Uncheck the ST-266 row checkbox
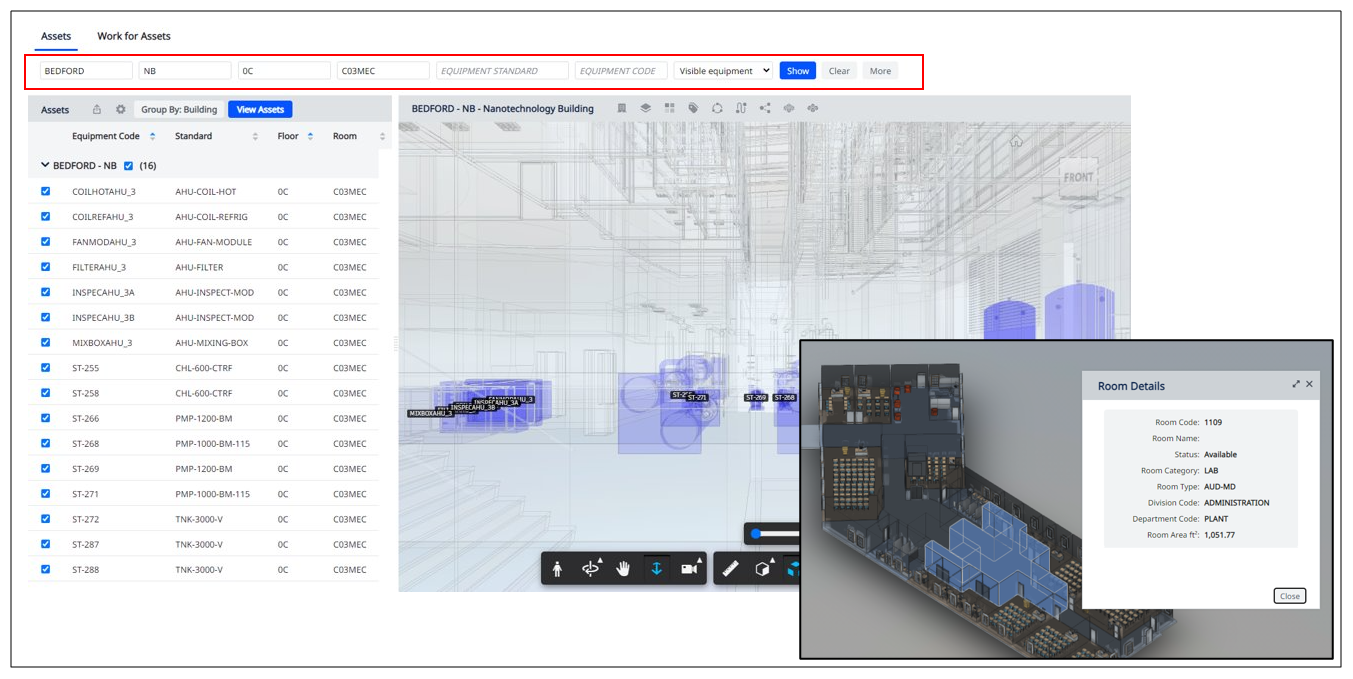Viewport: 1353px width, 679px height. click(45, 418)
